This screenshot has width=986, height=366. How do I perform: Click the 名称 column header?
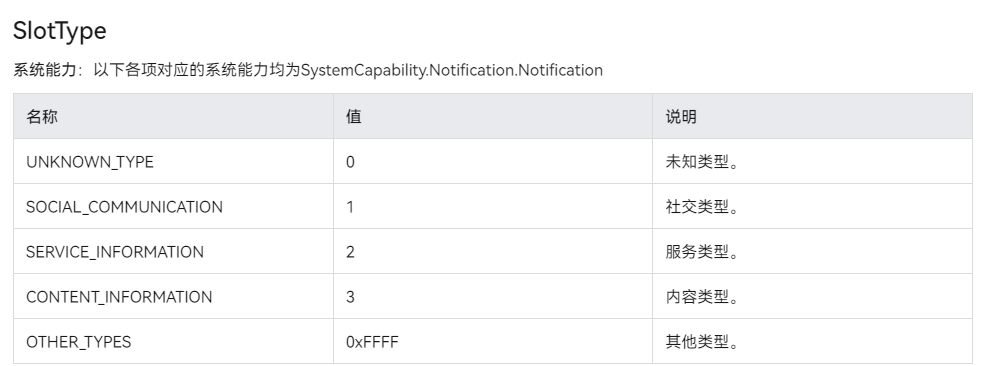coord(42,117)
